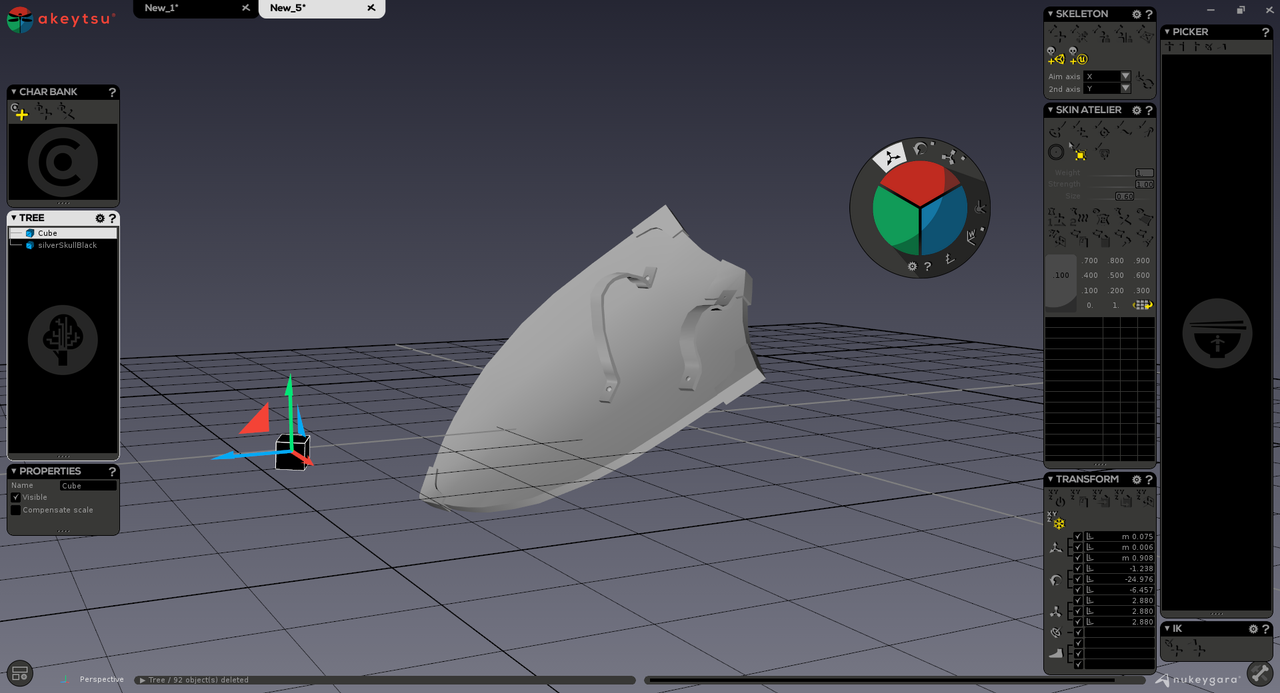The height and width of the screenshot is (693, 1280).
Task: Toggle checkbox beside m 0.006 value
Action: click(1078, 547)
